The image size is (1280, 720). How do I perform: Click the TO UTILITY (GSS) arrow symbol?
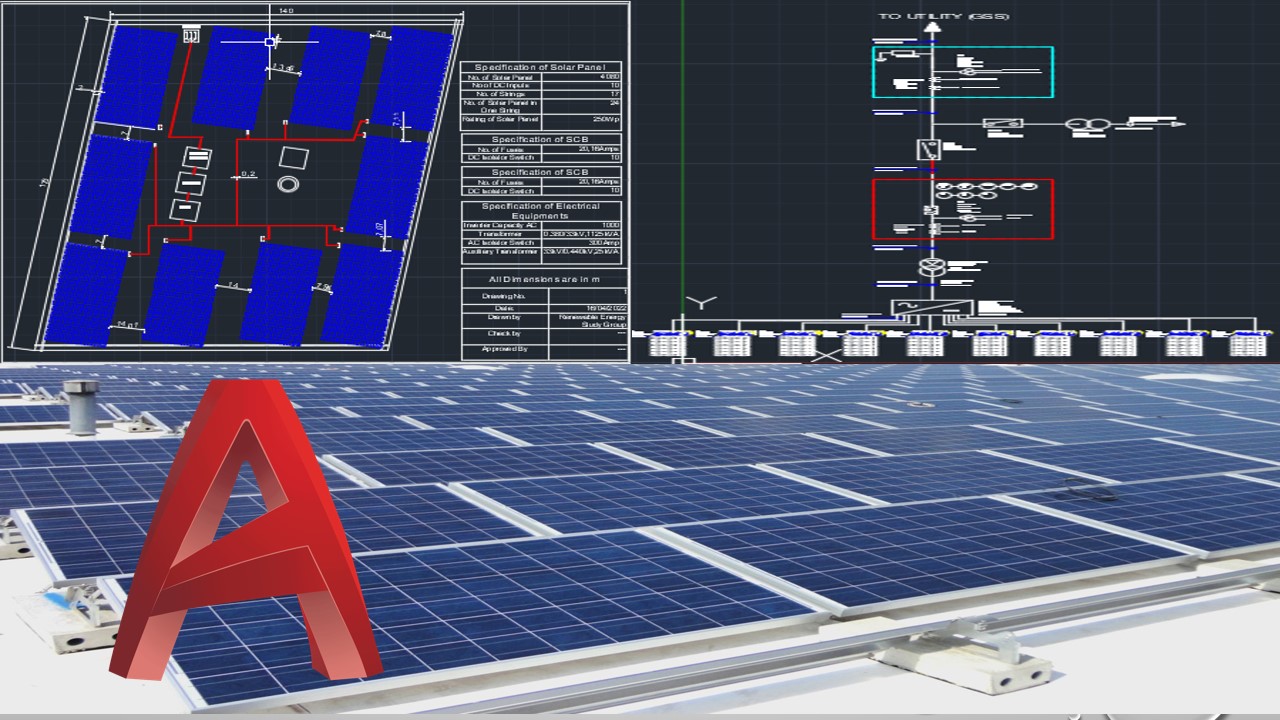tap(933, 25)
